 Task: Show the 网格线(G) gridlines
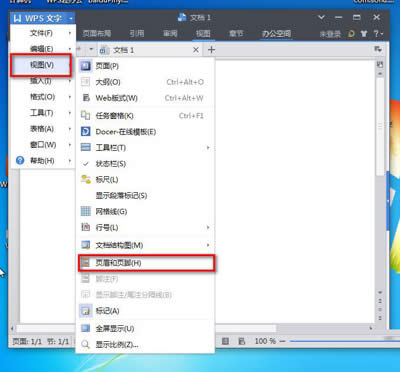coord(145,211)
